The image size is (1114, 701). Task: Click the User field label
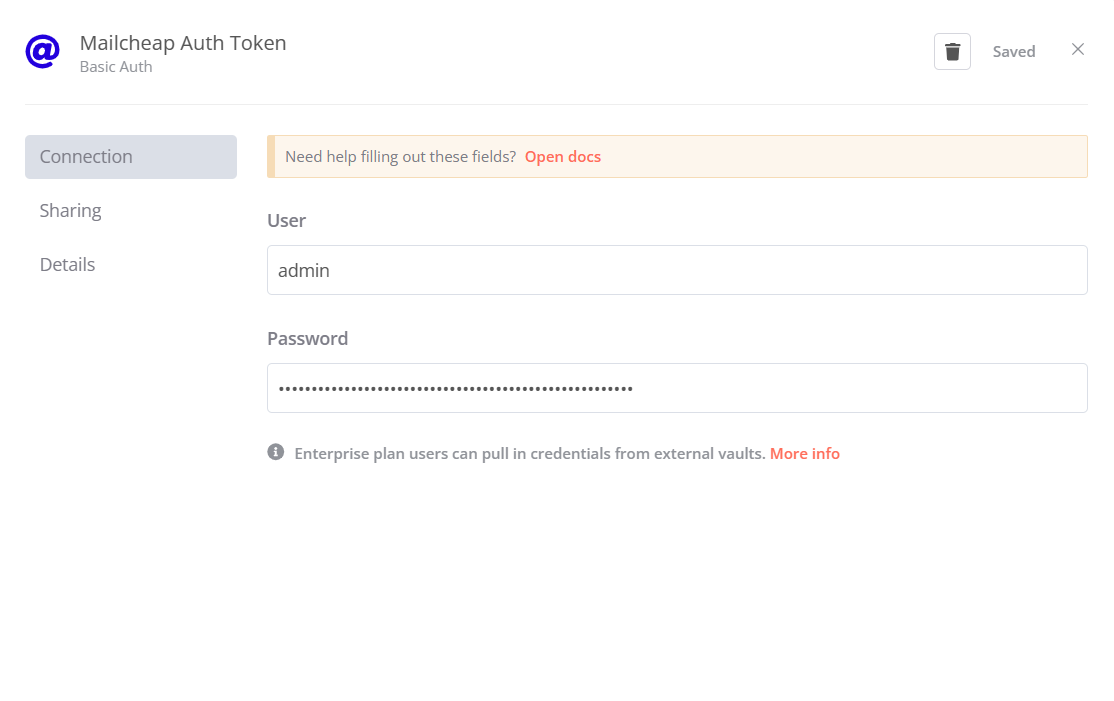pyautogui.click(x=286, y=221)
